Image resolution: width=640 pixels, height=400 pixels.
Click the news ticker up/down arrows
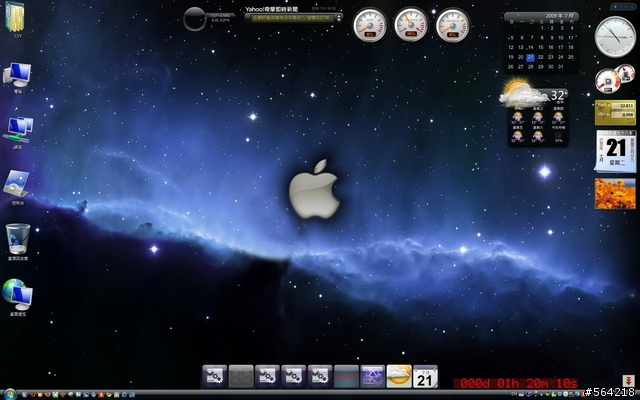tap(339, 18)
